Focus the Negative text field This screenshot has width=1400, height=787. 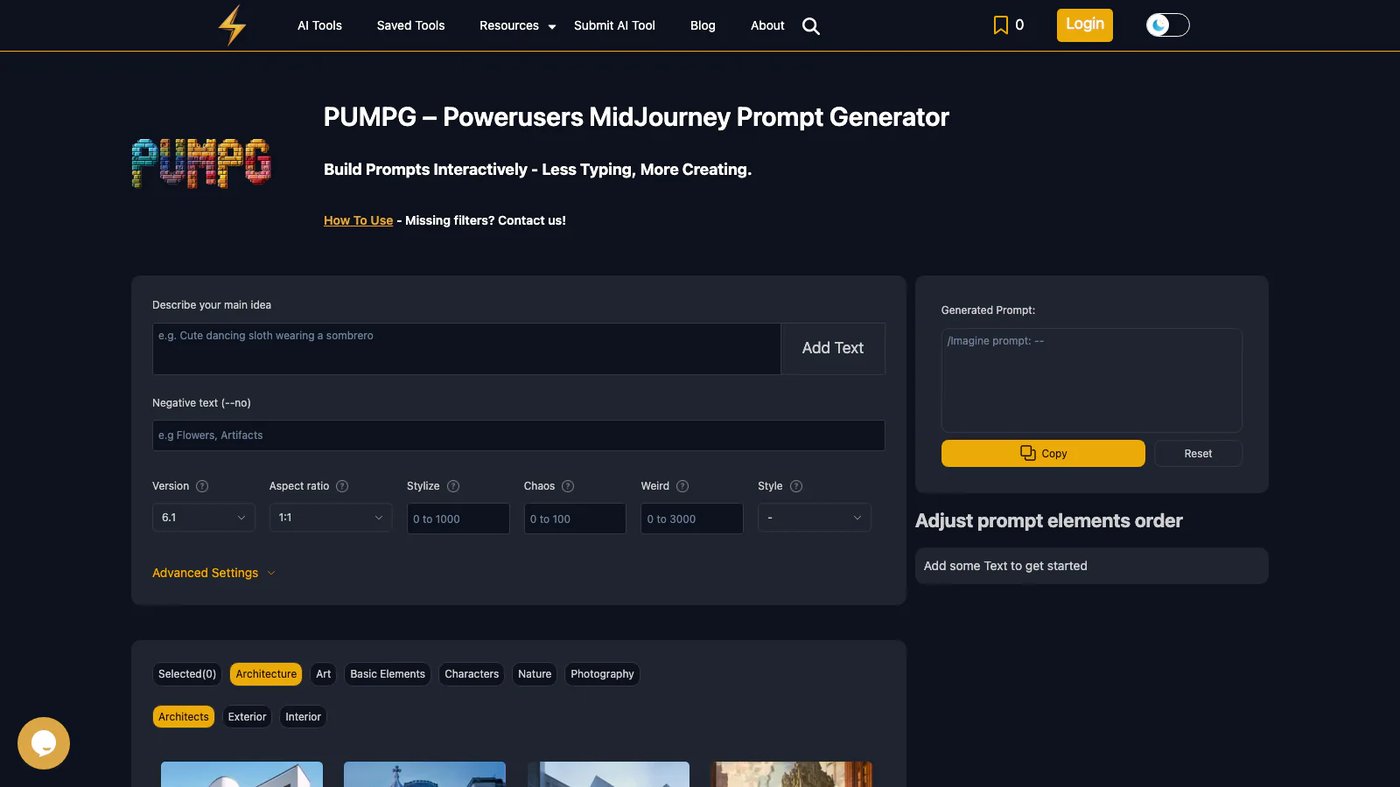pyautogui.click(x=518, y=435)
